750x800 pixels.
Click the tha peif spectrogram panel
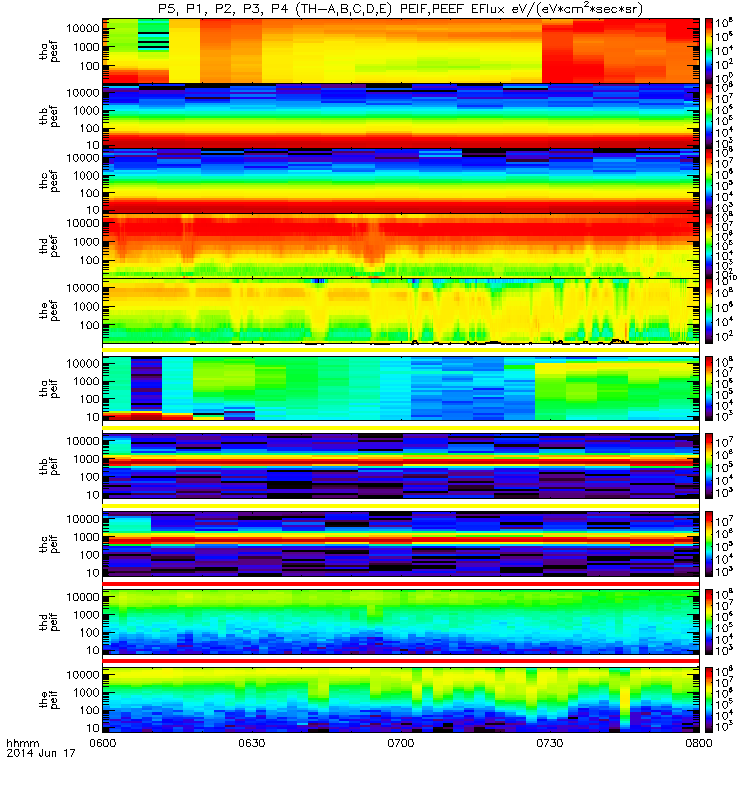pyautogui.click(x=401, y=389)
